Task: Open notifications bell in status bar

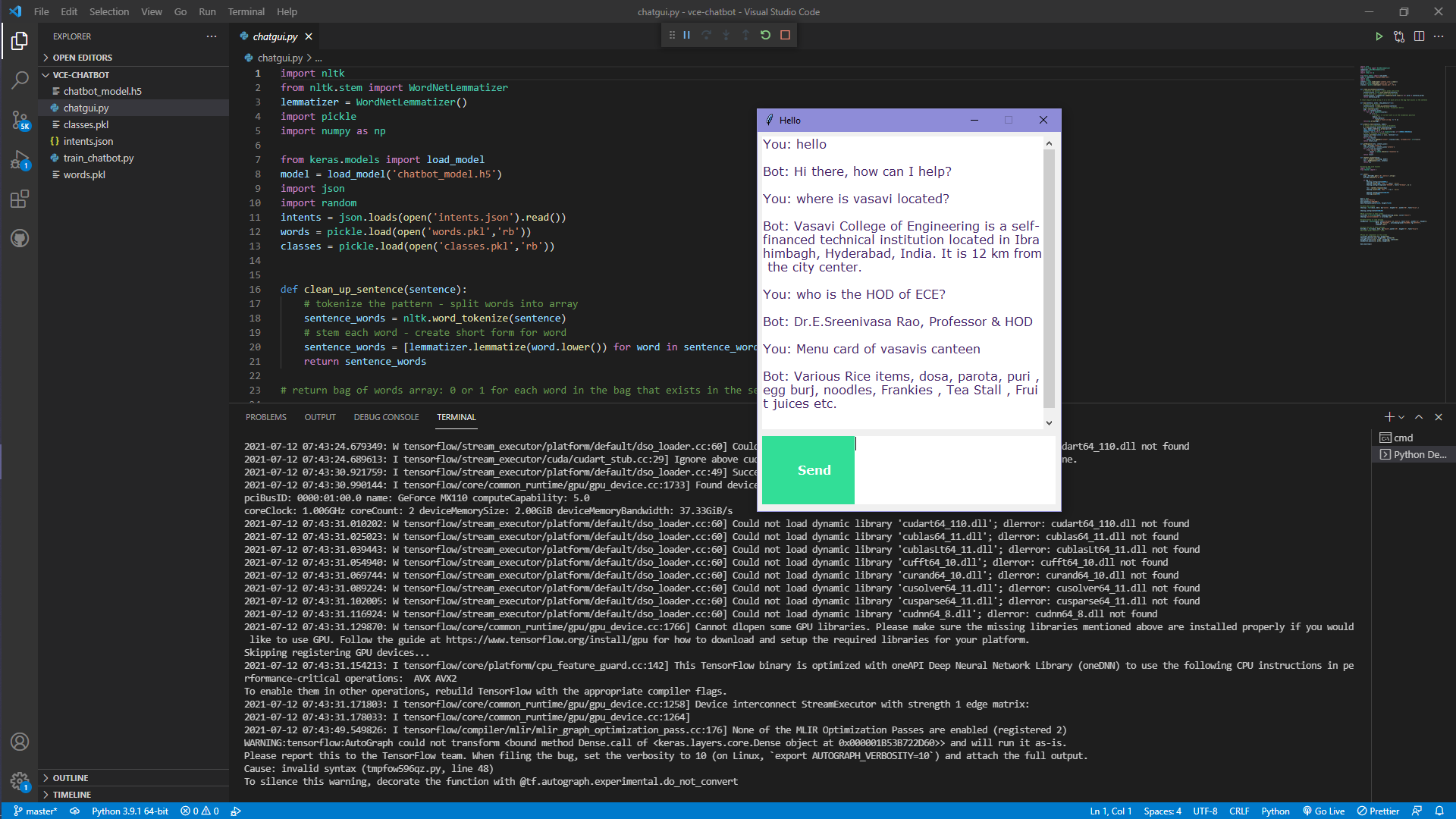Action: click(1439, 811)
